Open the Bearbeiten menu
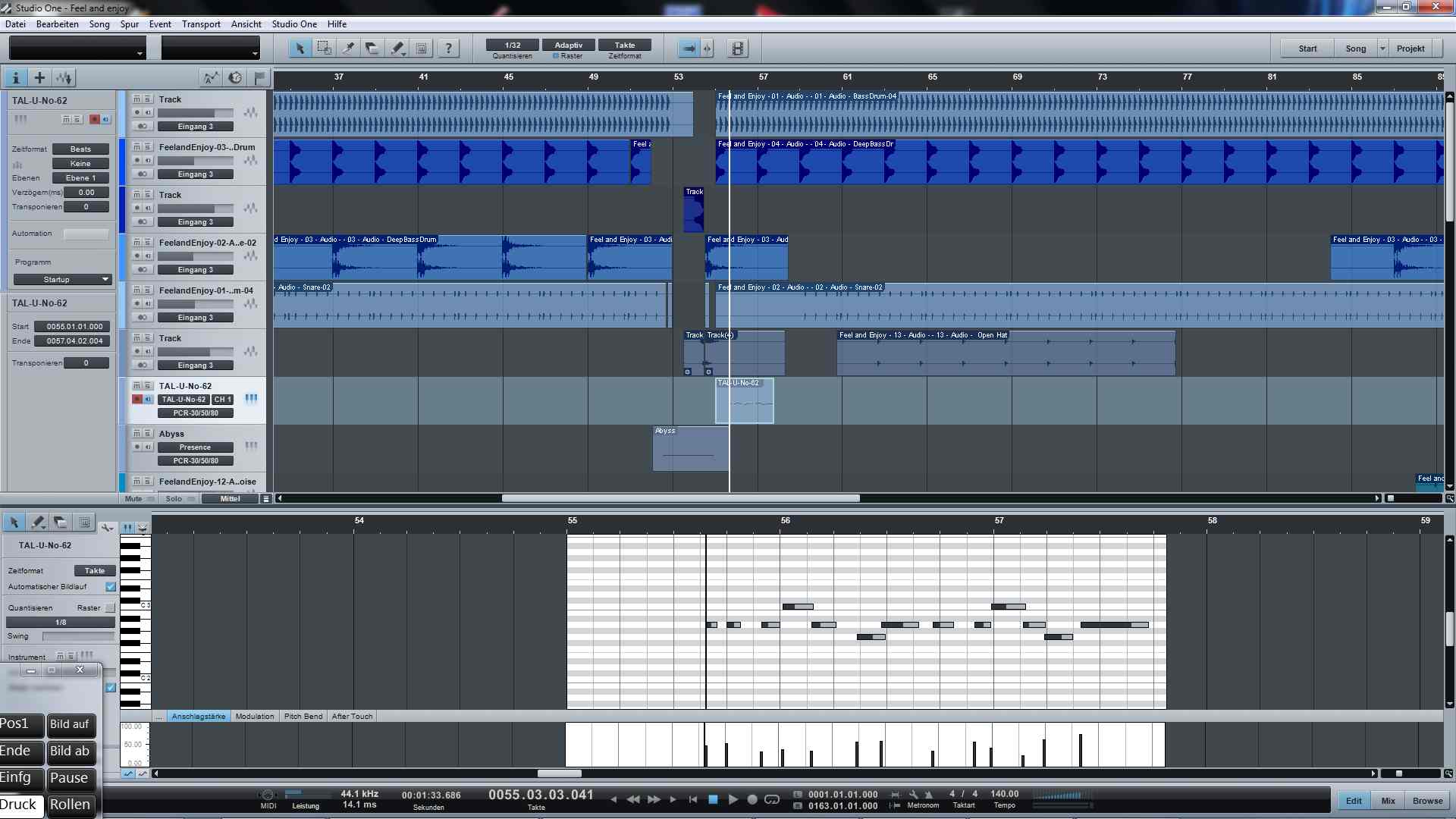 point(58,24)
